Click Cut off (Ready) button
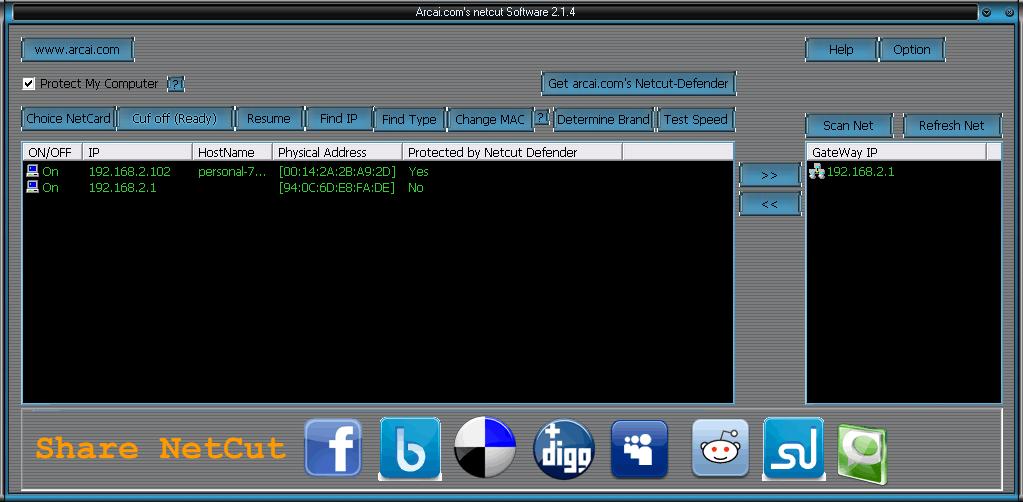The width and height of the screenshot is (1023, 502). pos(174,119)
